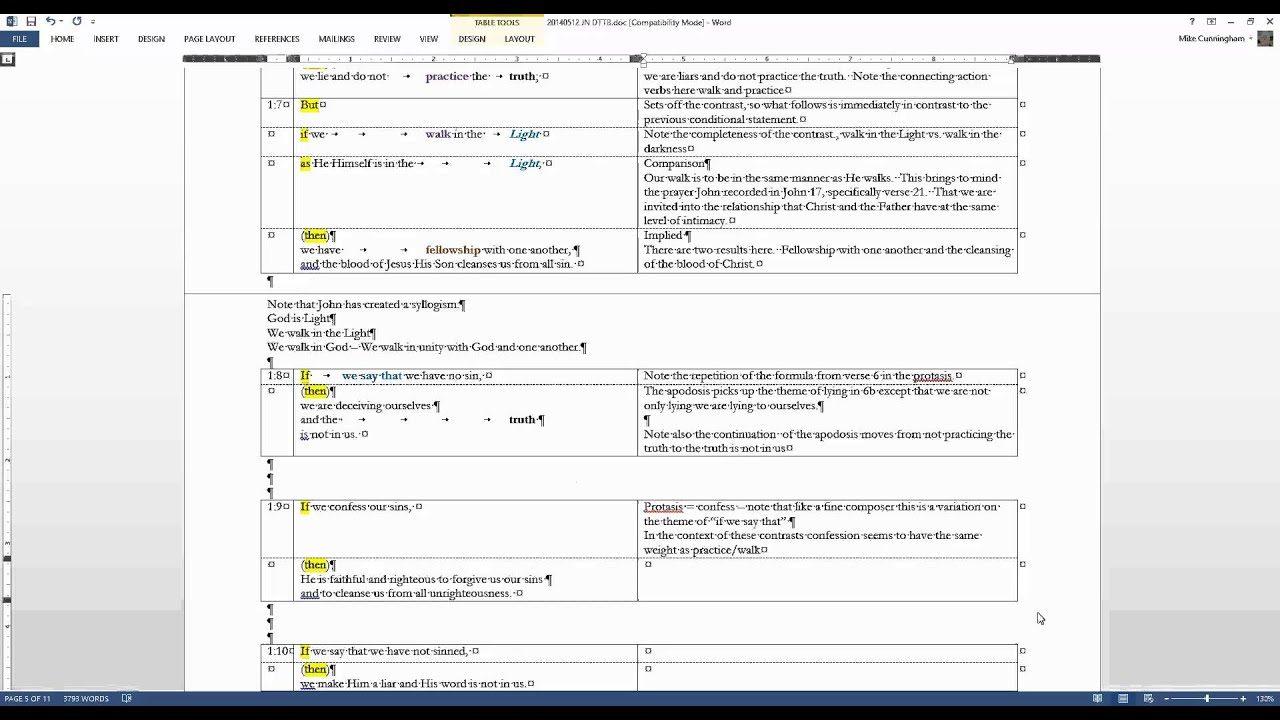Open Table Tools LAYOUT tab
The height and width of the screenshot is (720, 1280).
(520, 39)
